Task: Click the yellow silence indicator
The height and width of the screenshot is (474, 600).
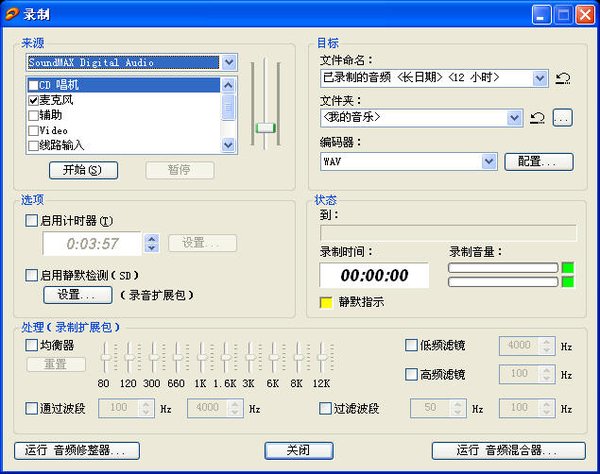Action: [x=325, y=301]
